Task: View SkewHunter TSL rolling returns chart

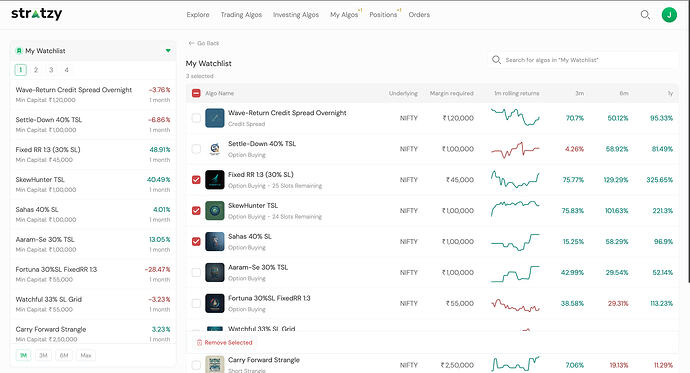Action: (515, 209)
